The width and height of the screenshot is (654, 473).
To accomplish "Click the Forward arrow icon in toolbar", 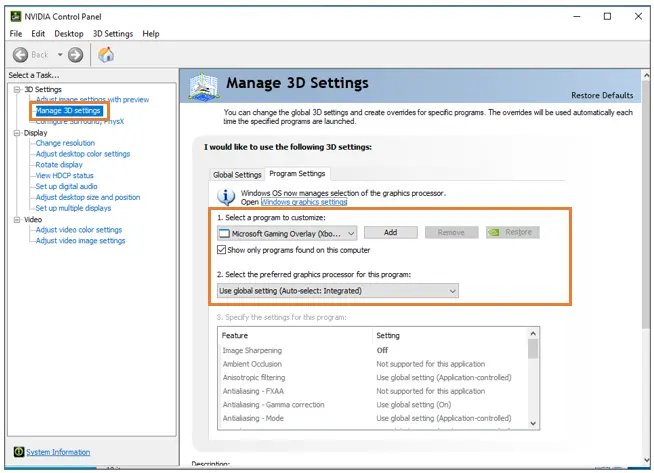I will pos(75,55).
